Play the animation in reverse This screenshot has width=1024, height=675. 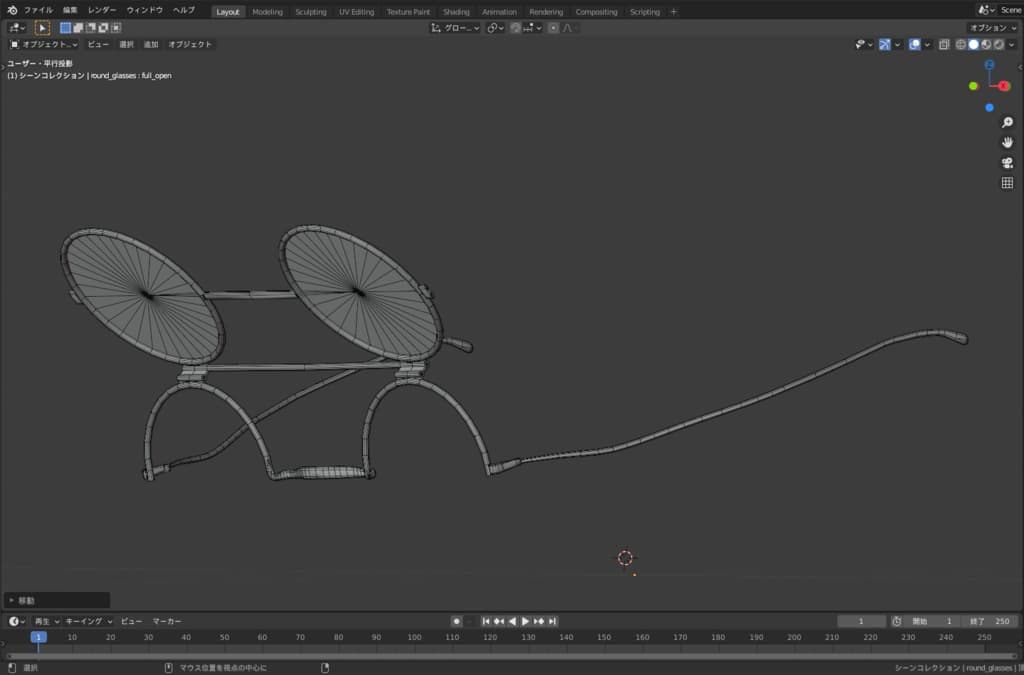tap(512, 621)
